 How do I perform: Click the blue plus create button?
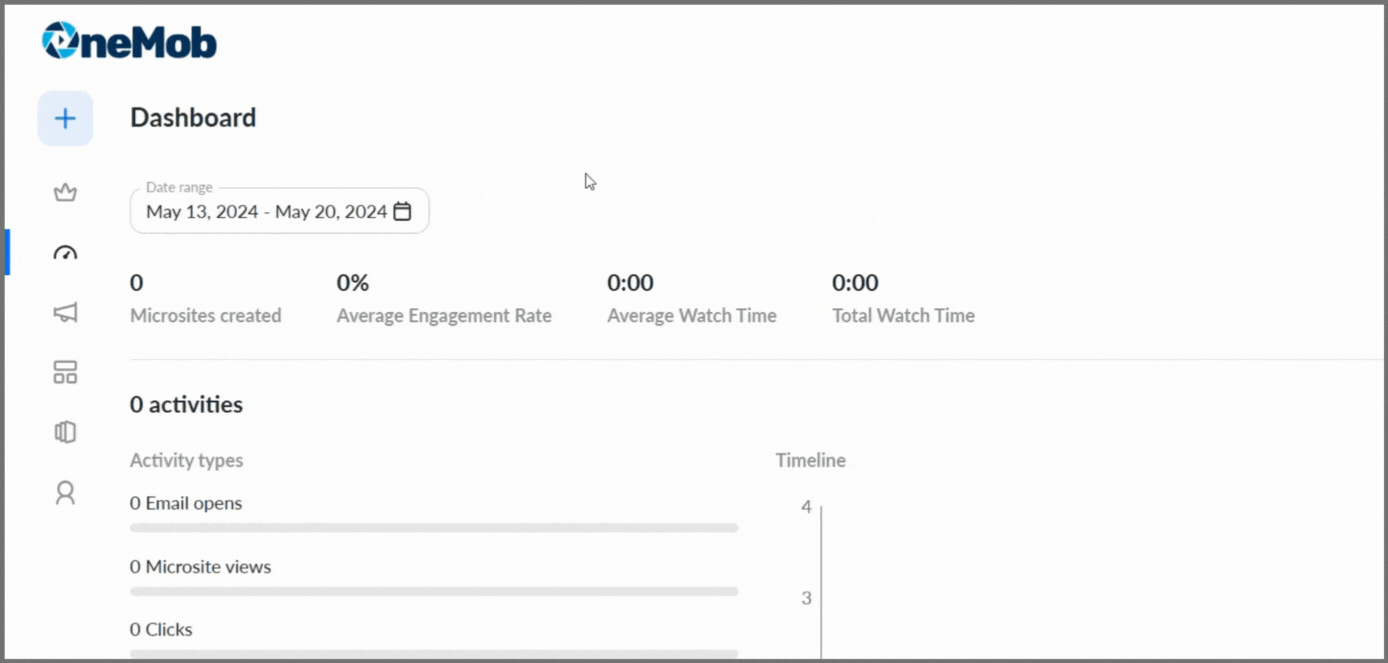[x=65, y=119]
